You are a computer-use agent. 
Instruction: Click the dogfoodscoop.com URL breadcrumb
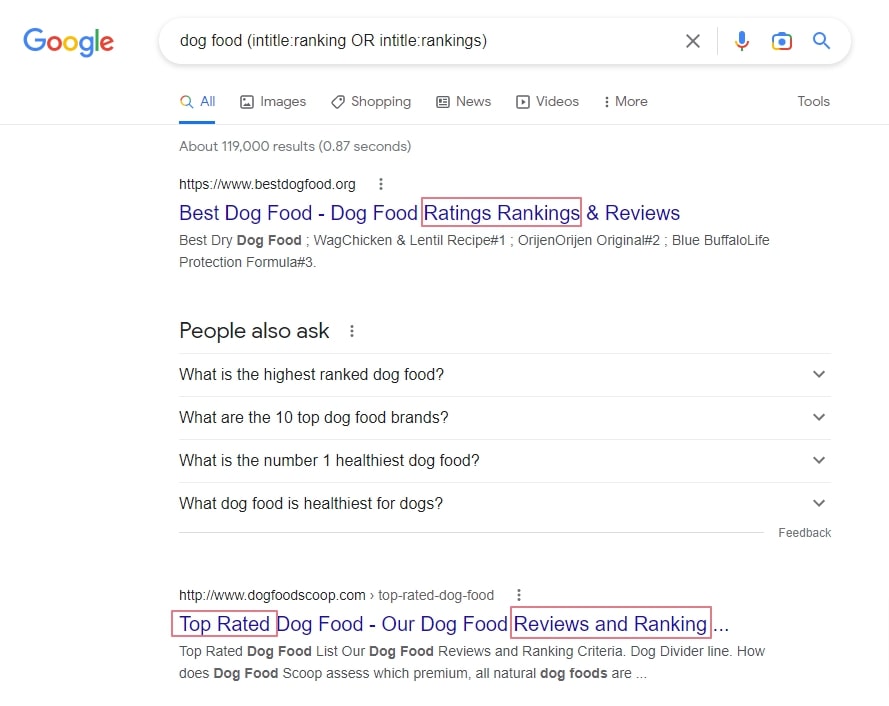[336, 595]
